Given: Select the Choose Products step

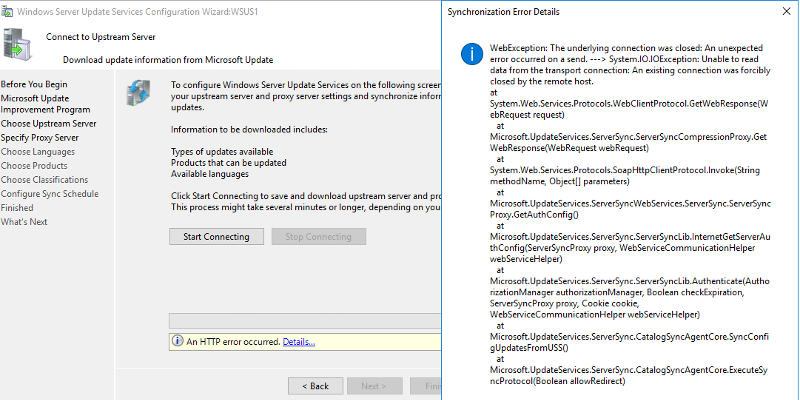Looking at the screenshot, I should pos(34,166).
